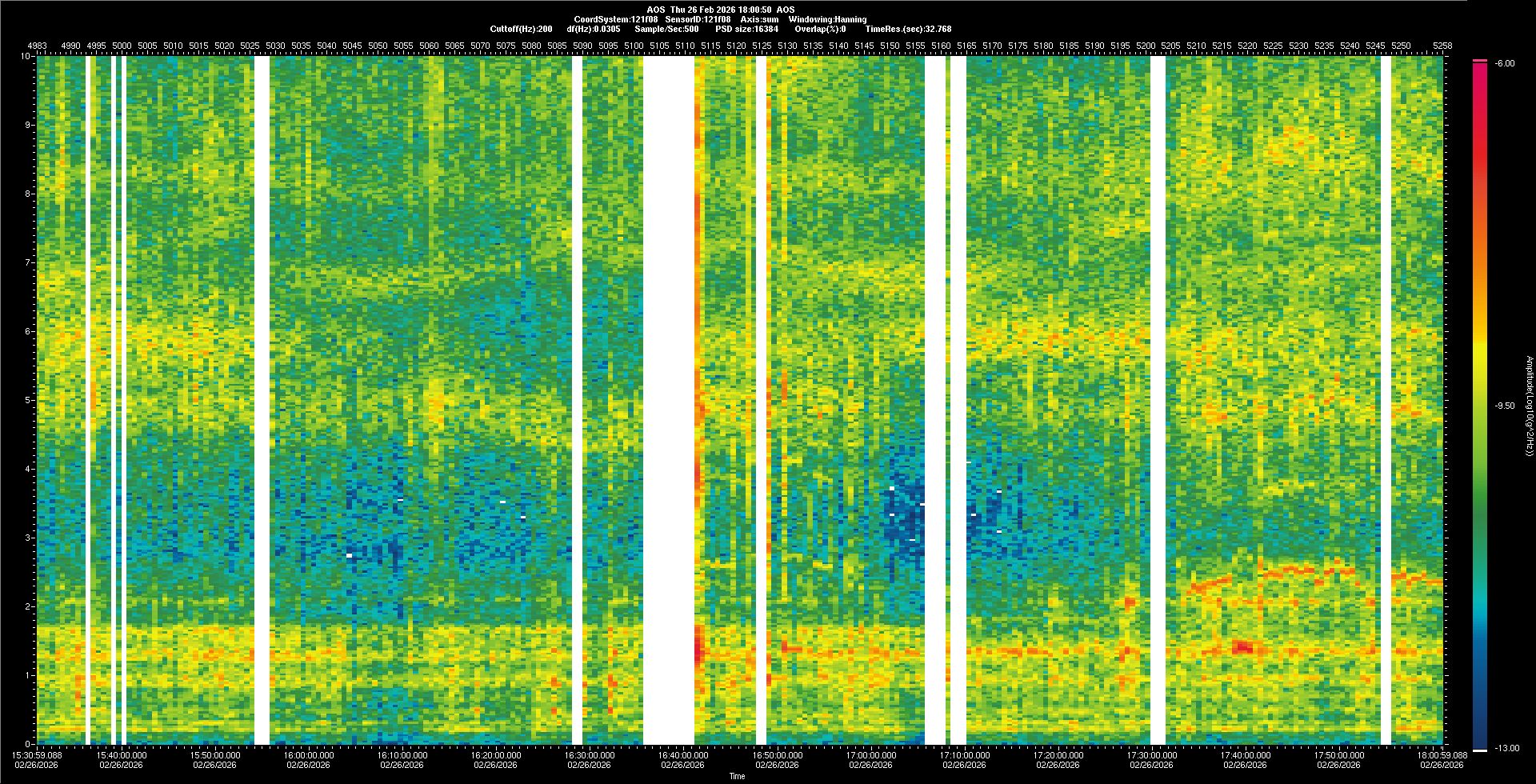Click the 16:00:00.000 time axis label
The image size is (1536, 784).
click(x=308, y=754)
